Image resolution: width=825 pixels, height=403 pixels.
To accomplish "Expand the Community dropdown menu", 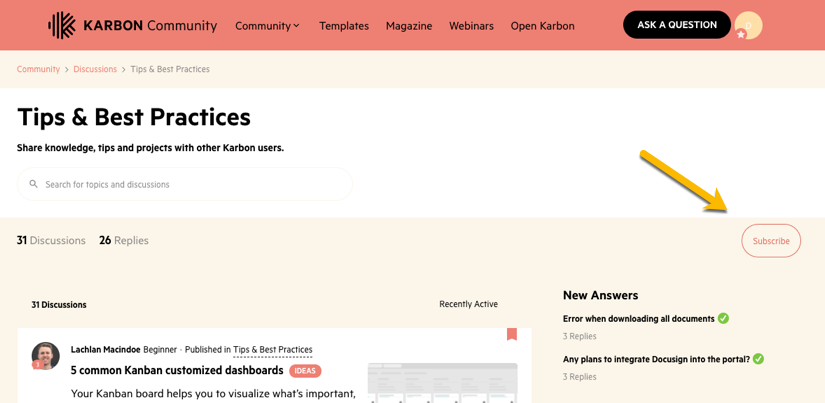I will point(268,26).
